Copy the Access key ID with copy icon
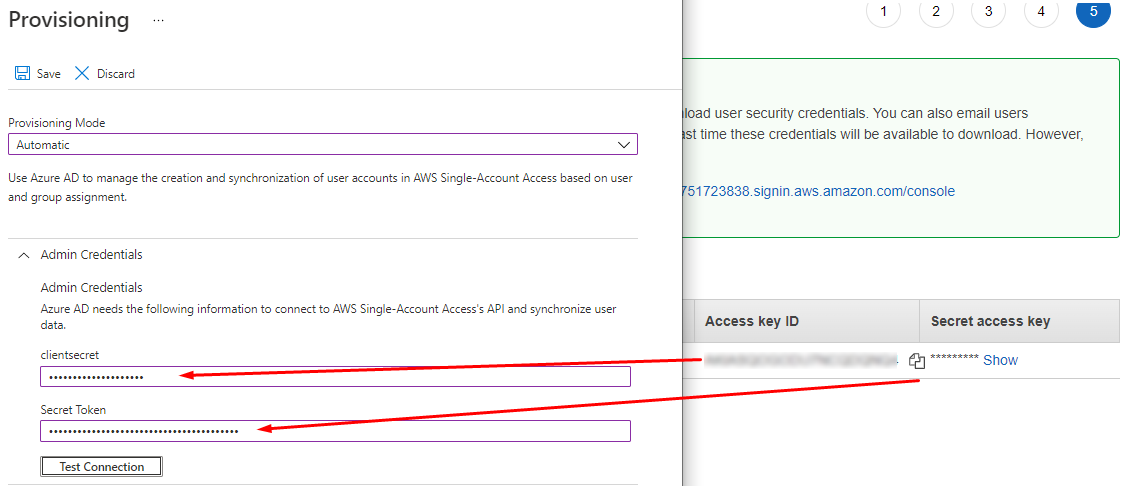 point(917,361)
